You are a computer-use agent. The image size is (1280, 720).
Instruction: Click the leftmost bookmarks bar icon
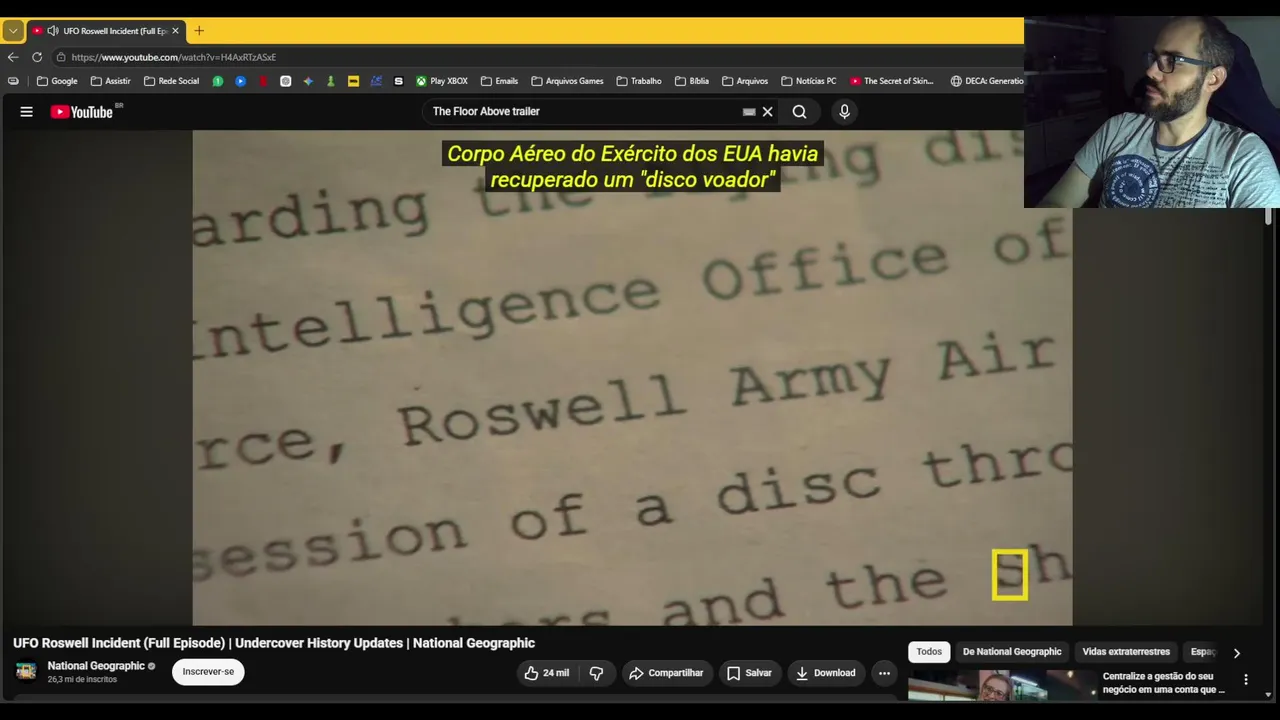(x=13, y=81)
